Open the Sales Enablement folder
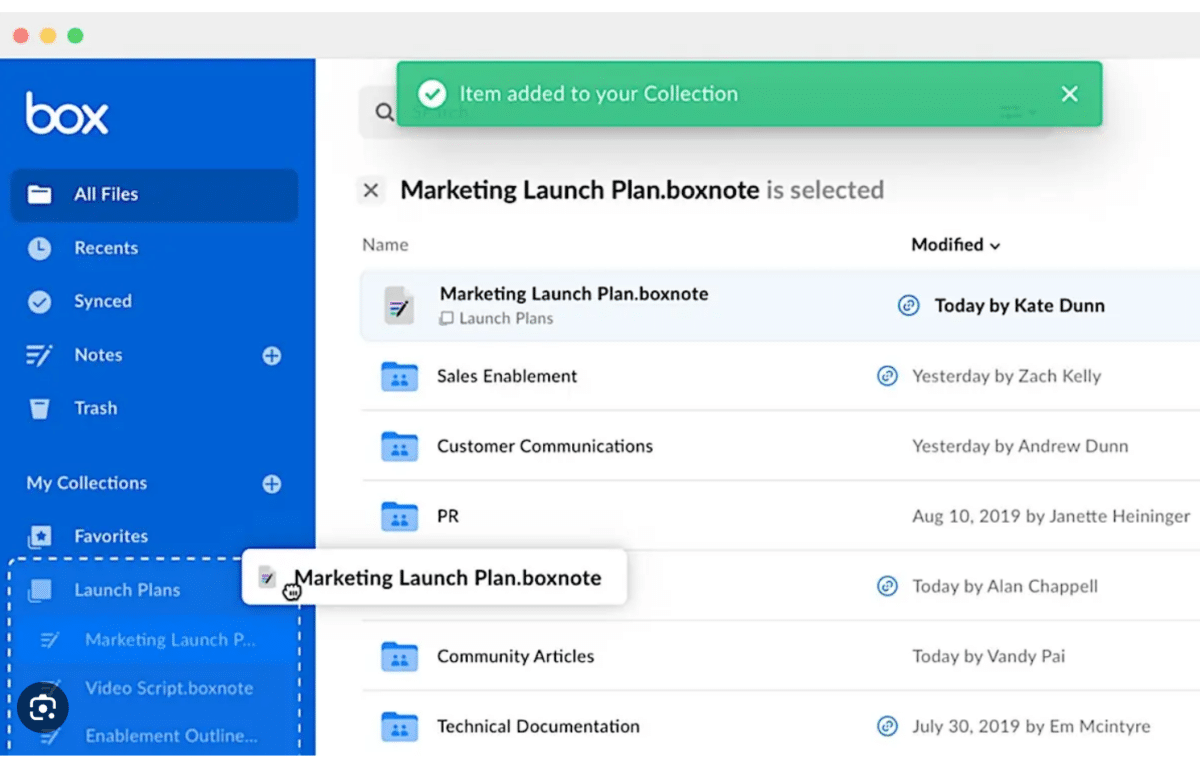Image resolution: width=1200 pixels, height=758 pixels. [507, 376]
